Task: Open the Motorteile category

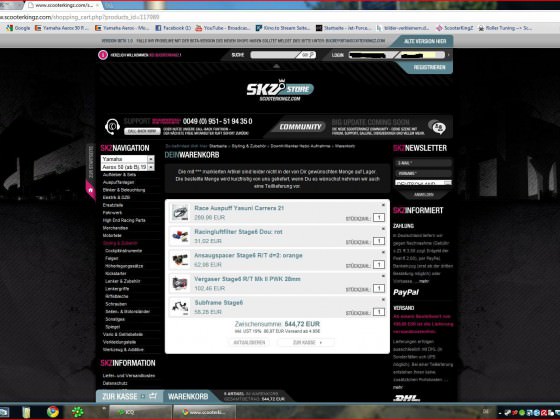Action: click(x=112, y=235)
